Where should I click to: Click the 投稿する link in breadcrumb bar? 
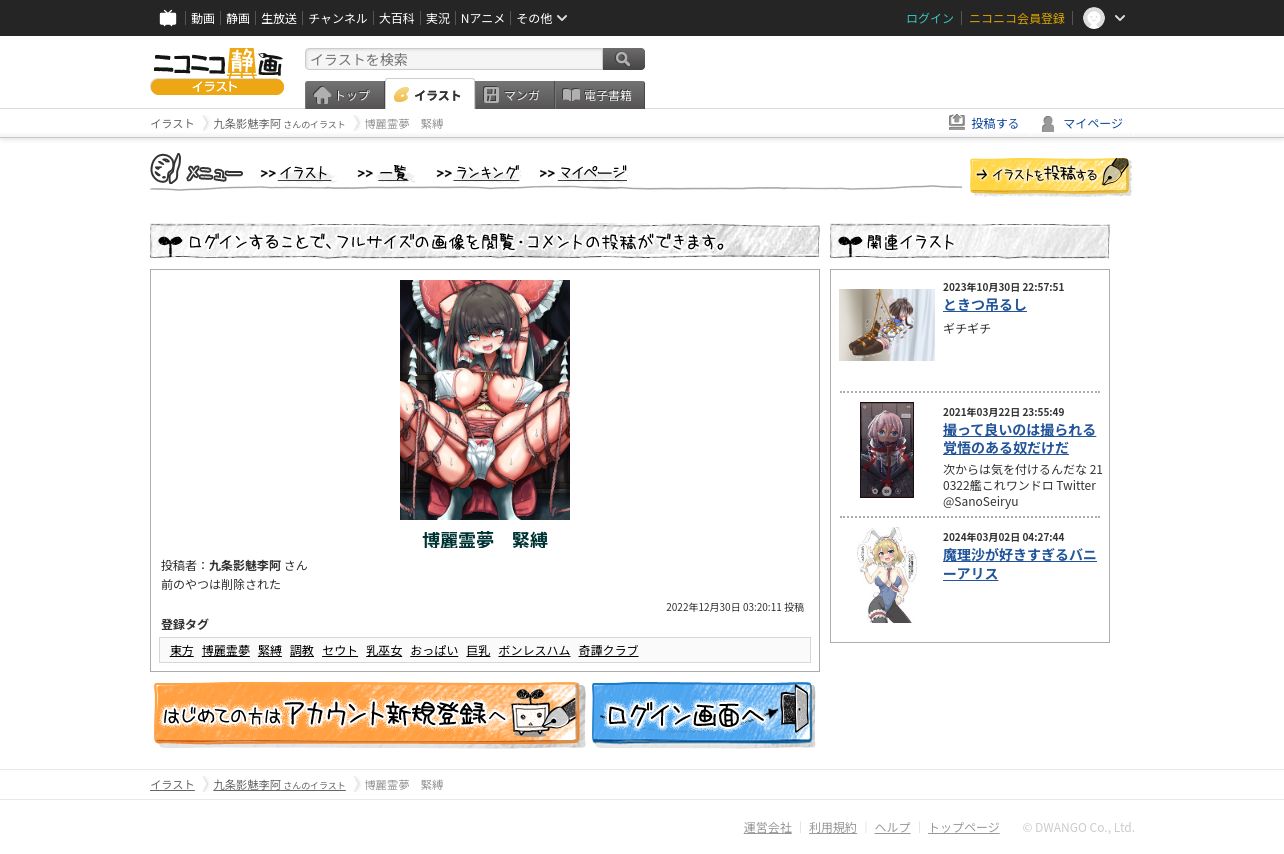coord(995,123)
